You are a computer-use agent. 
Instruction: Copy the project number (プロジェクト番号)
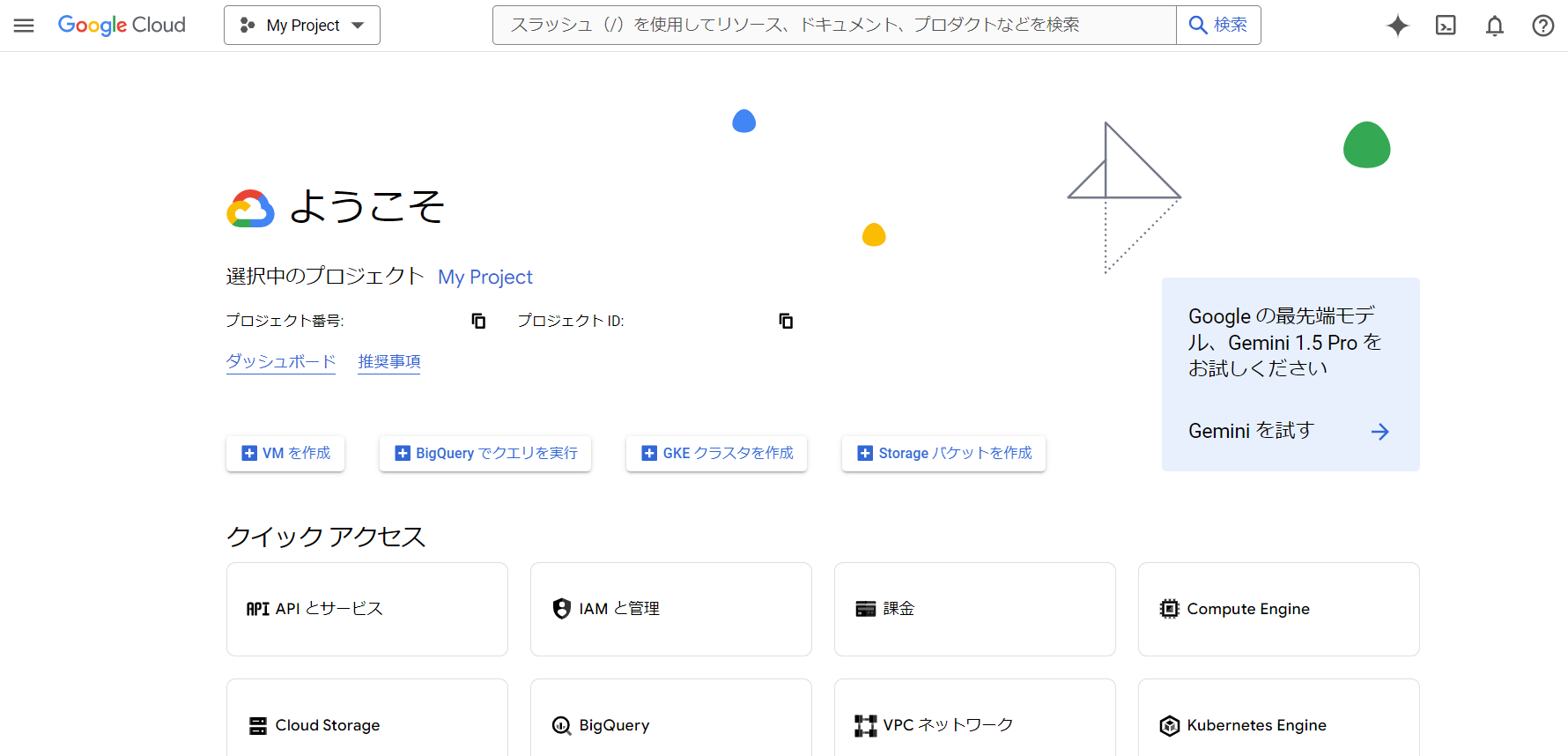(x=478, y=321)
